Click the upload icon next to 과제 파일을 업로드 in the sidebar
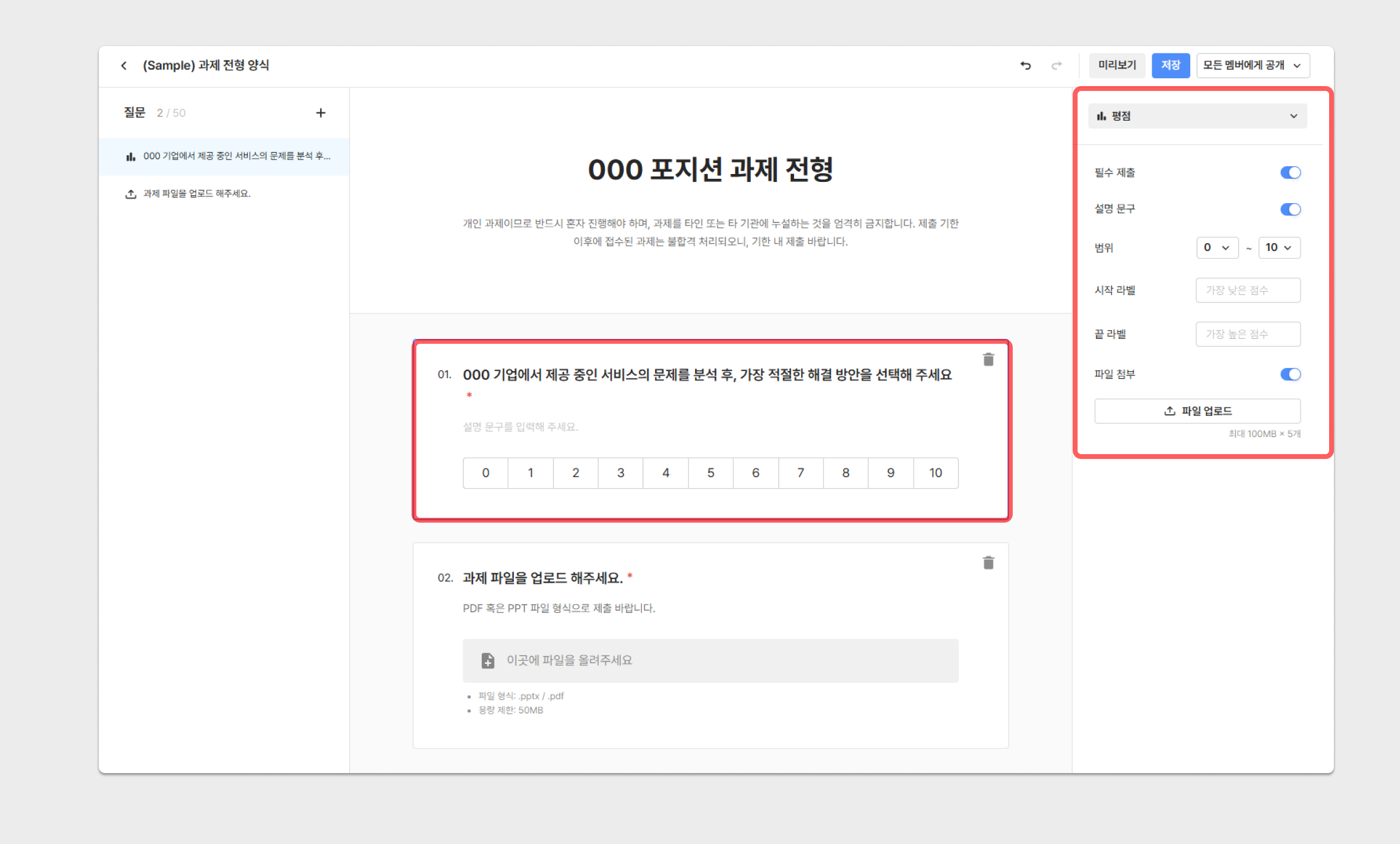 [x=130, y=194]
